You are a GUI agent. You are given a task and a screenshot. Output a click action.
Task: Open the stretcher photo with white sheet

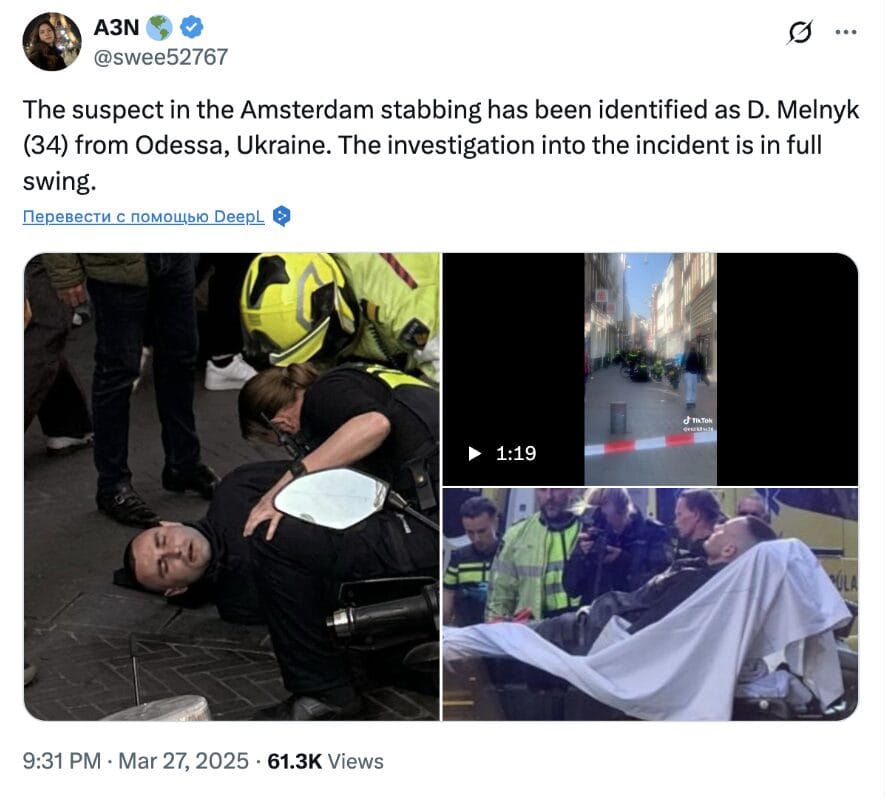tap(650, 604)
